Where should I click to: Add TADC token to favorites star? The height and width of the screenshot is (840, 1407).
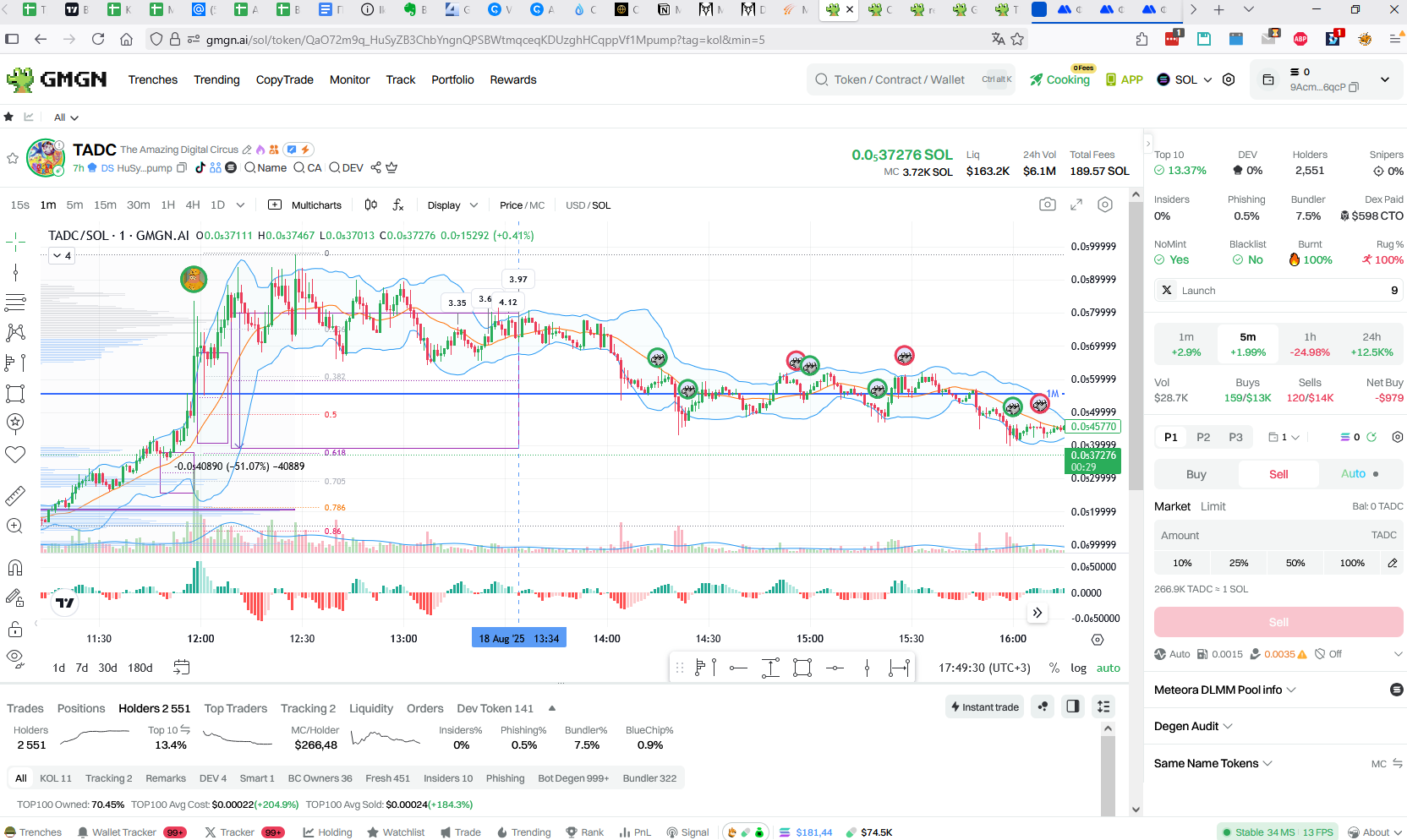13,158
